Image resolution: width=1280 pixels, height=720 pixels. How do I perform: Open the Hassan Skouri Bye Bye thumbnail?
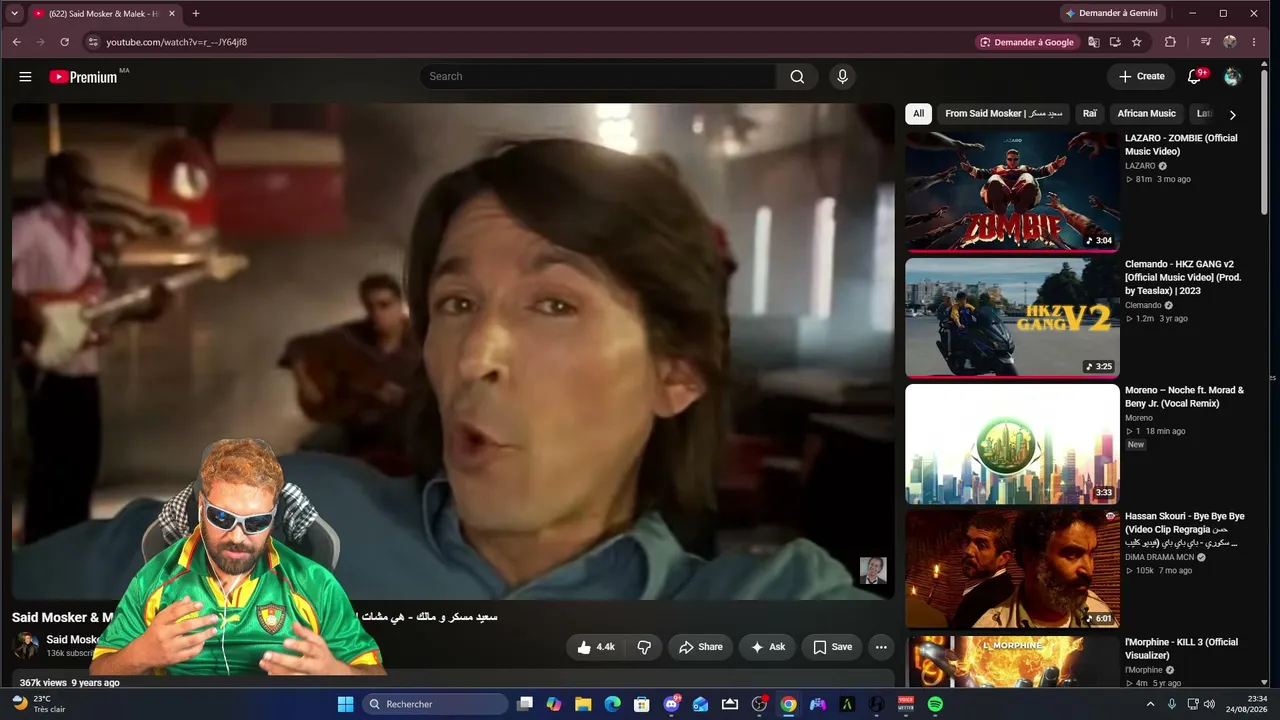pos(1012,569)
